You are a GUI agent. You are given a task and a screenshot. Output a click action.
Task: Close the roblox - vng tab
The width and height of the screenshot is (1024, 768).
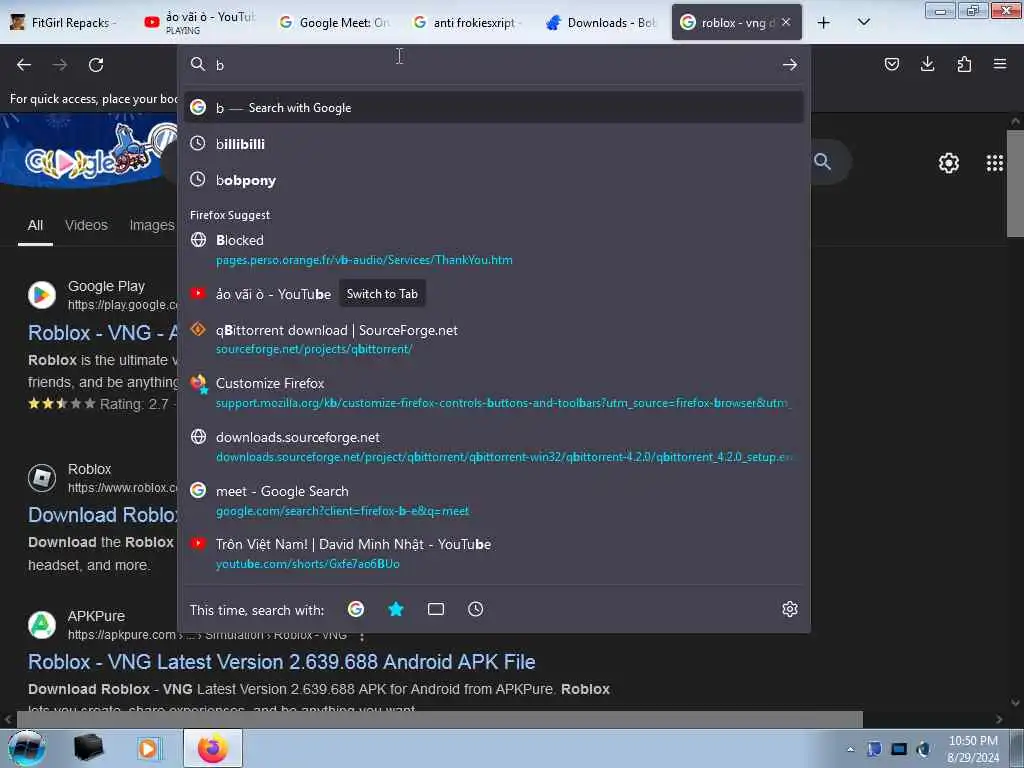(x=786, y=22)
